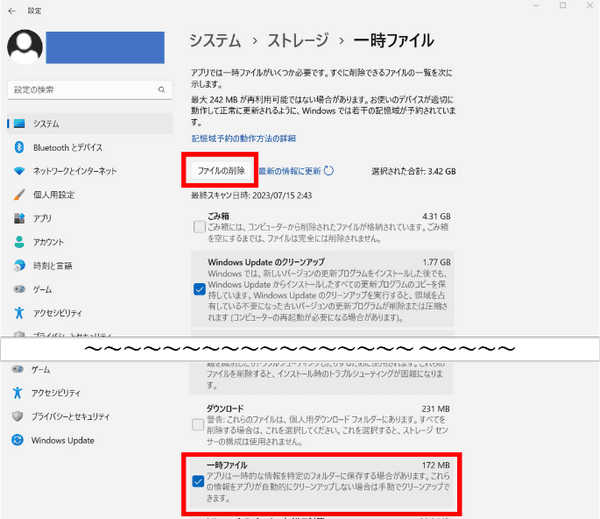
Task: Open 記憶域予約の動作方法の詳細 link
Action: coord(243,138)
